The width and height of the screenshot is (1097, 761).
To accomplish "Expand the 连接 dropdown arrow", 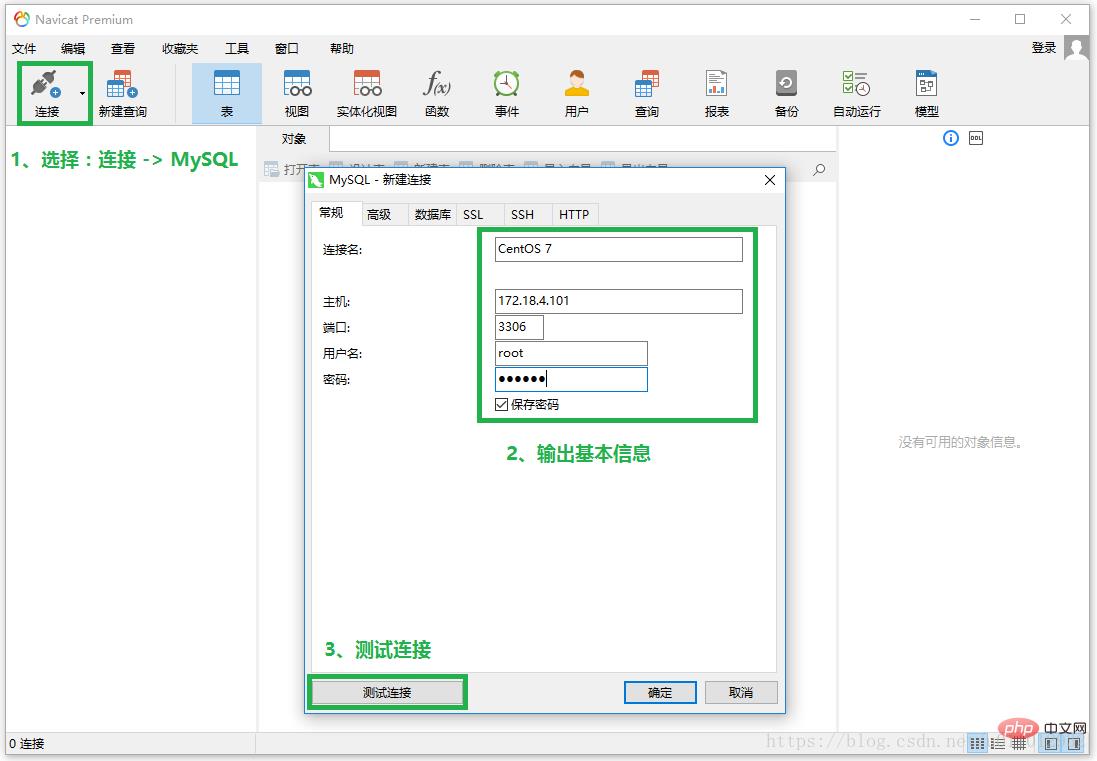I will [82, 94].
